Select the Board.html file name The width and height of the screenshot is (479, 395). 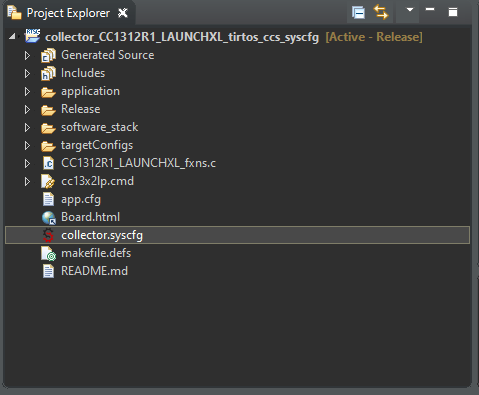[91, 217]
